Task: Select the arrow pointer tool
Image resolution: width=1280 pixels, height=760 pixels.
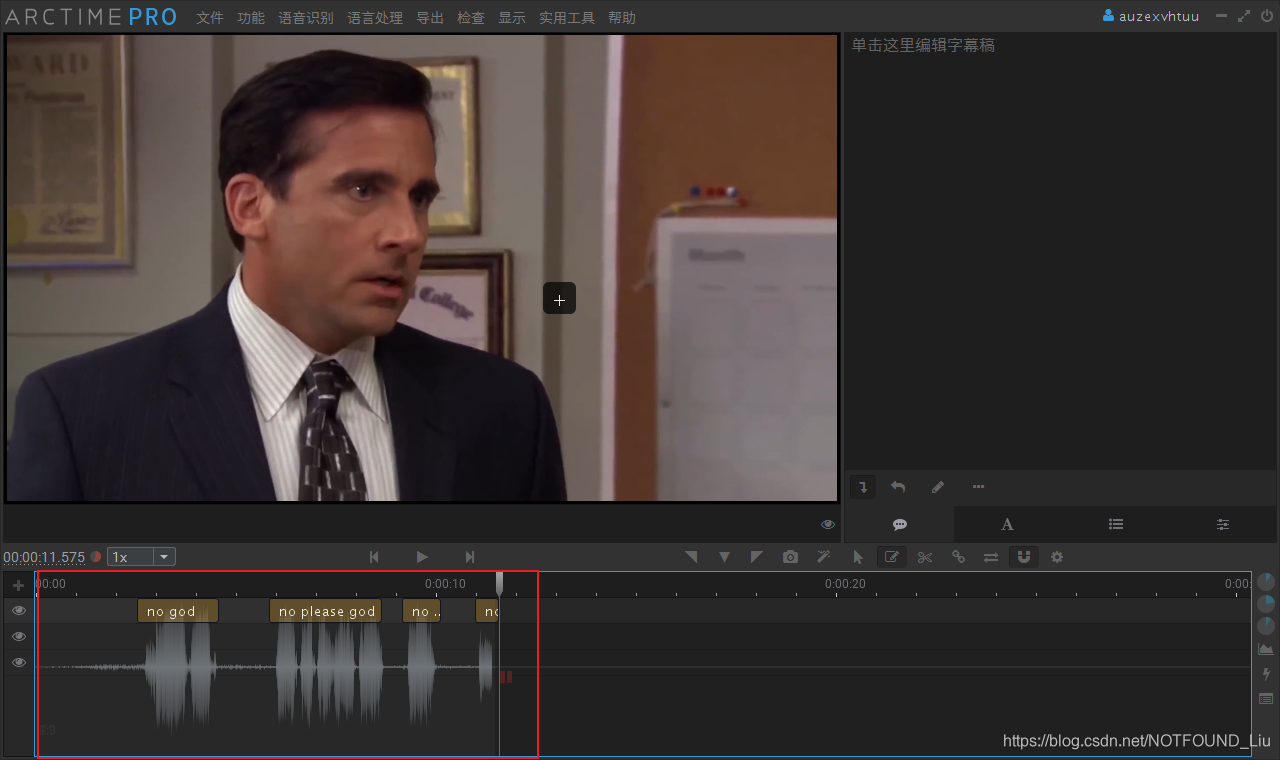Action: point(858,557)
